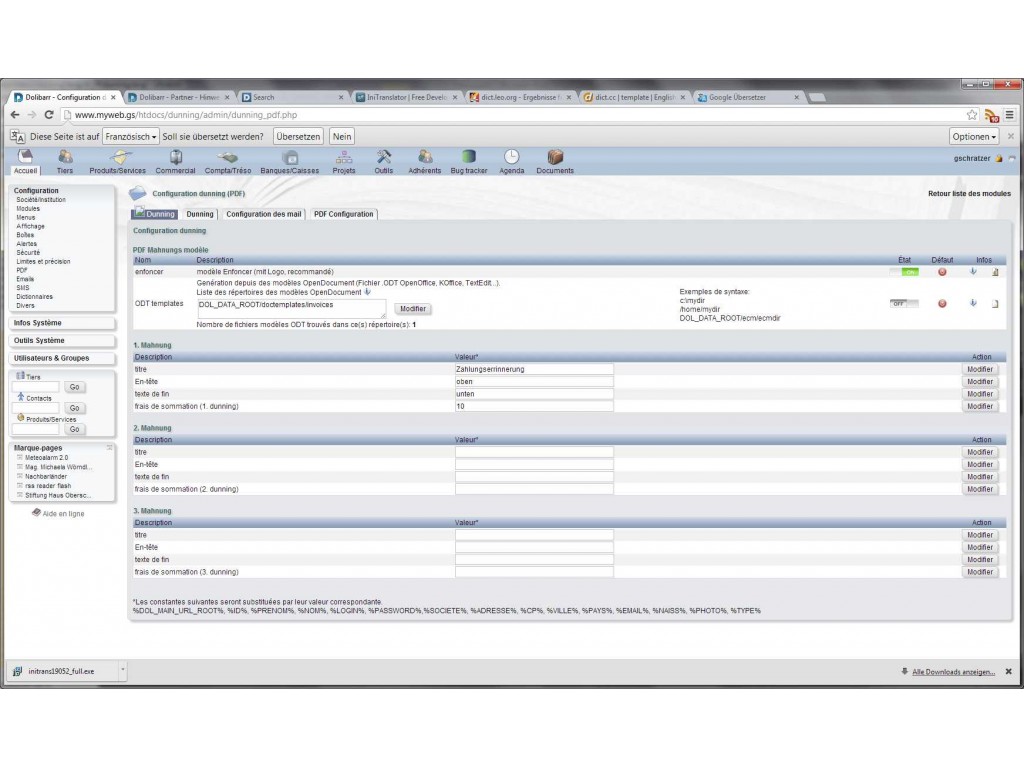Switch to the PDF Configuration tab
Image resolution: width=1024 pixels, height=768 pixels.
343,214
